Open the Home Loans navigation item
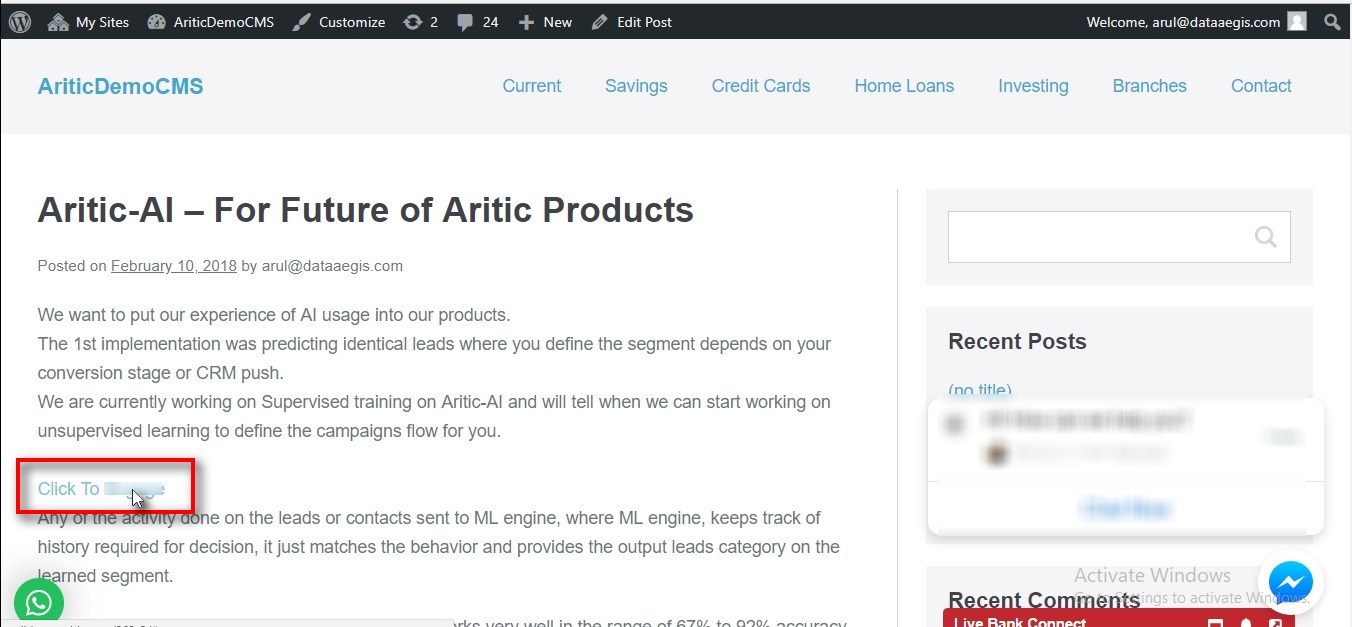This screenshot has height=627, width=1352. (904, 86)
